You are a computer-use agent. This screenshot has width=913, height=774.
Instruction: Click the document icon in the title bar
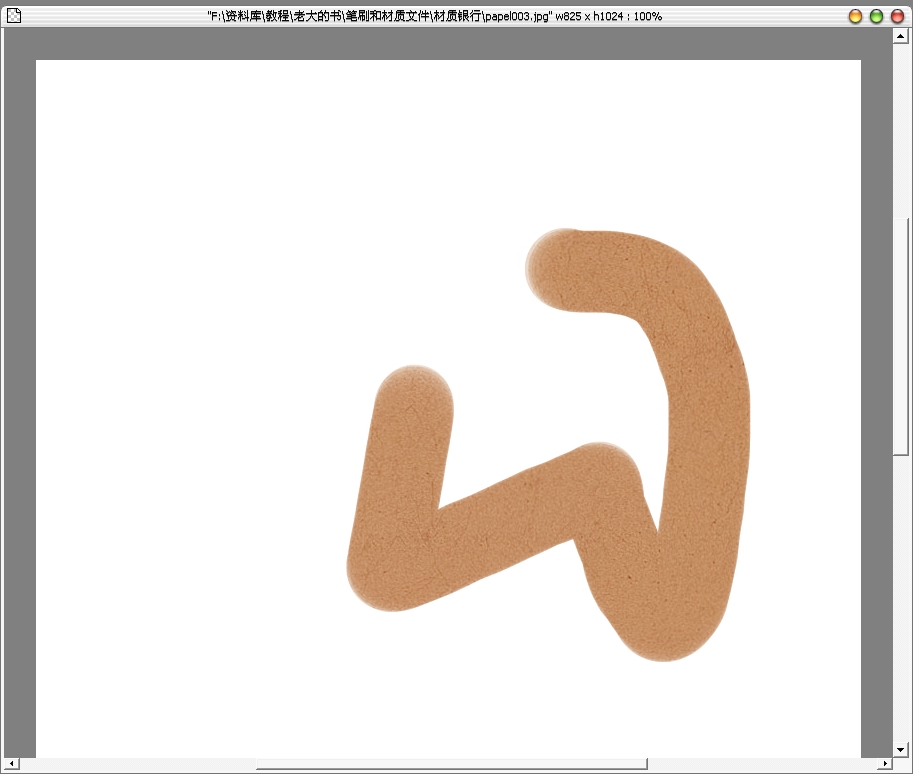[x=13, y=16]
